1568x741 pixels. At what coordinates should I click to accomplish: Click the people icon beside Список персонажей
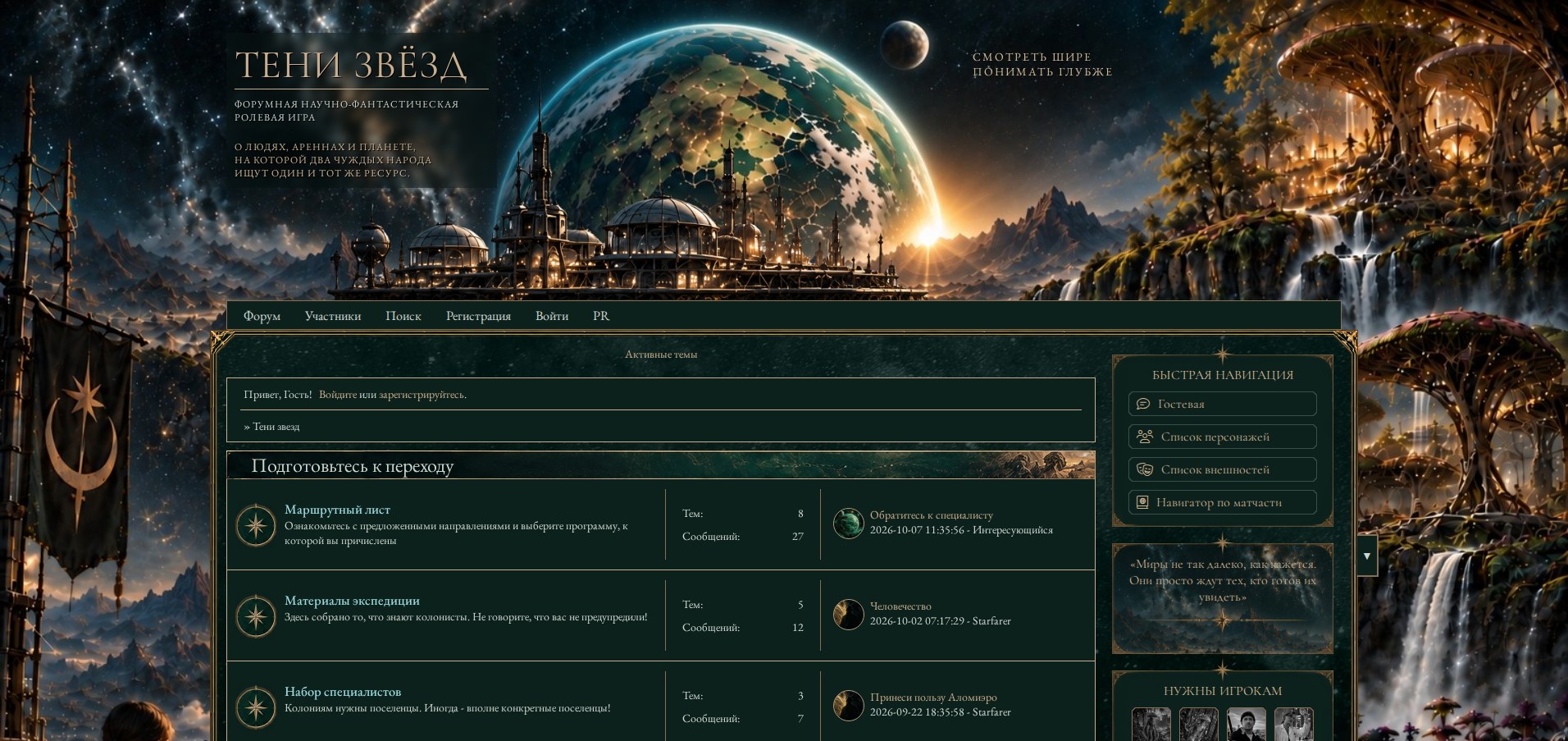click(x=1145, y=437)
